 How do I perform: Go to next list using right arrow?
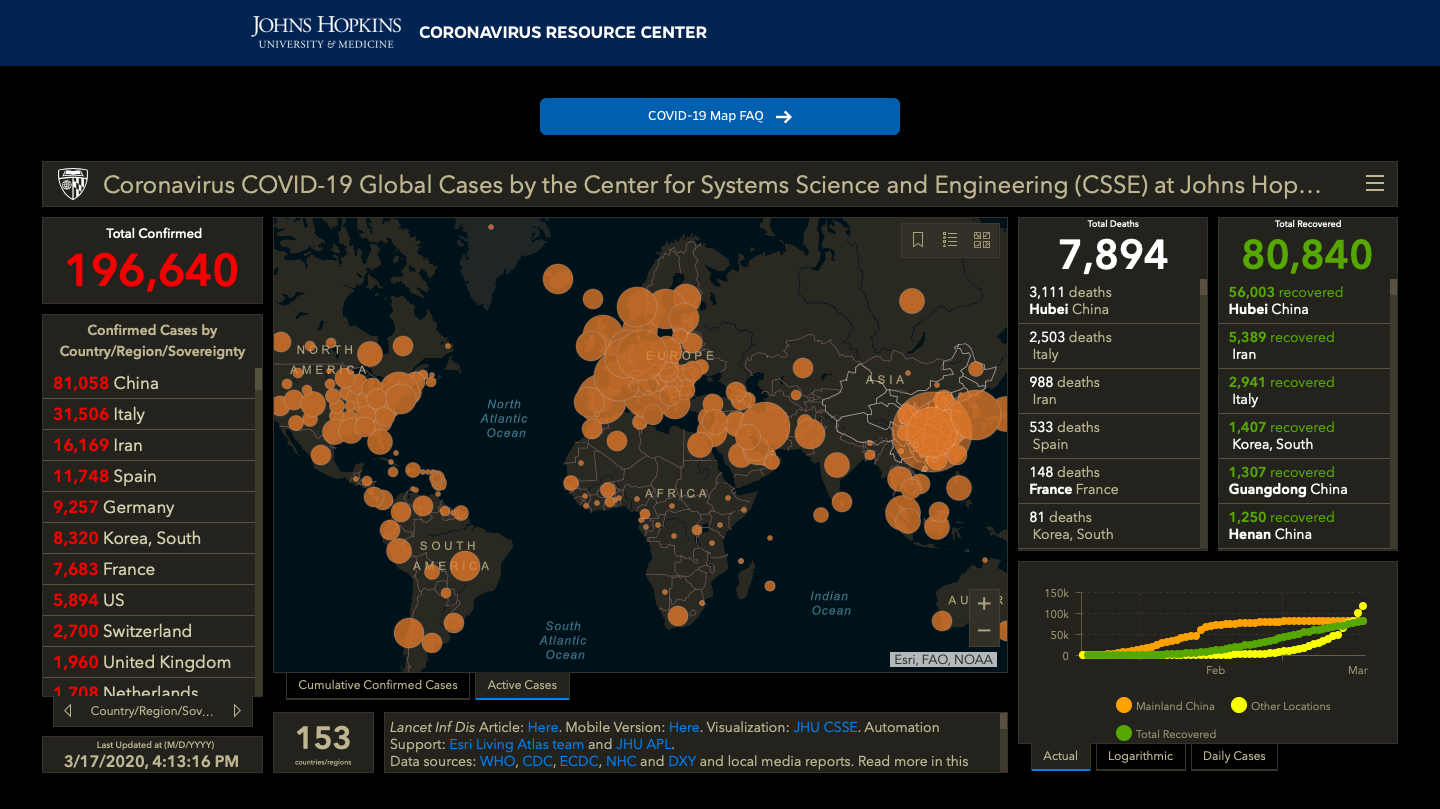pyautogui.click(x=237, y=711)
